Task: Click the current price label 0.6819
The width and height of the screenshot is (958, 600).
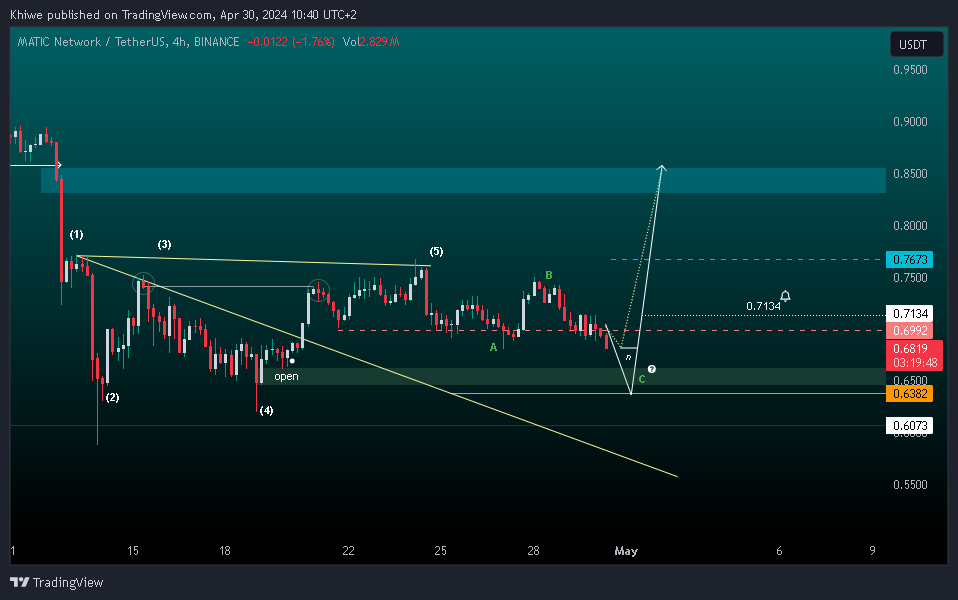Action: tap(910, 348)
